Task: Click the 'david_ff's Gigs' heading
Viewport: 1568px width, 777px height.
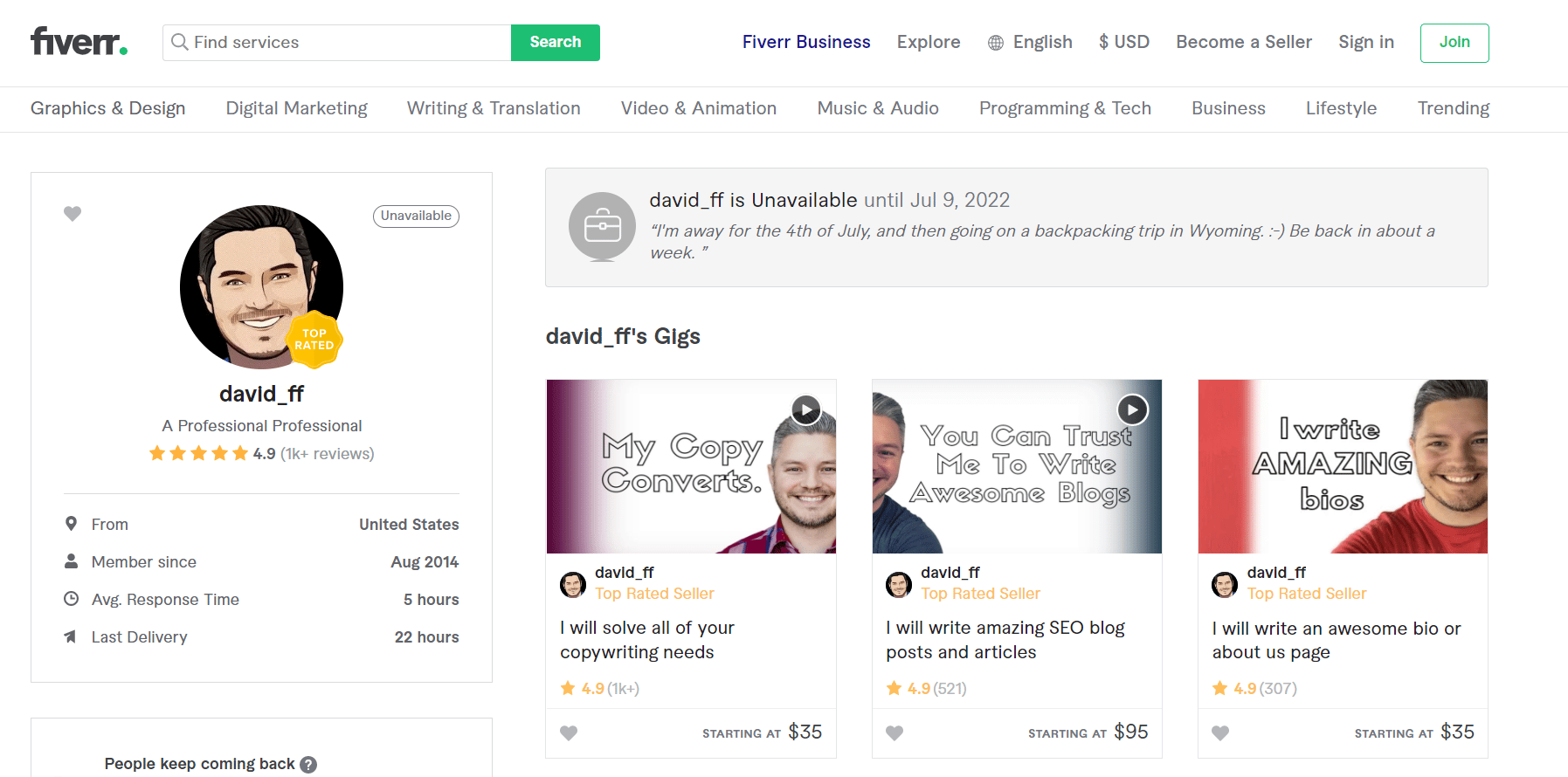Action: click(x=623, y=337)
